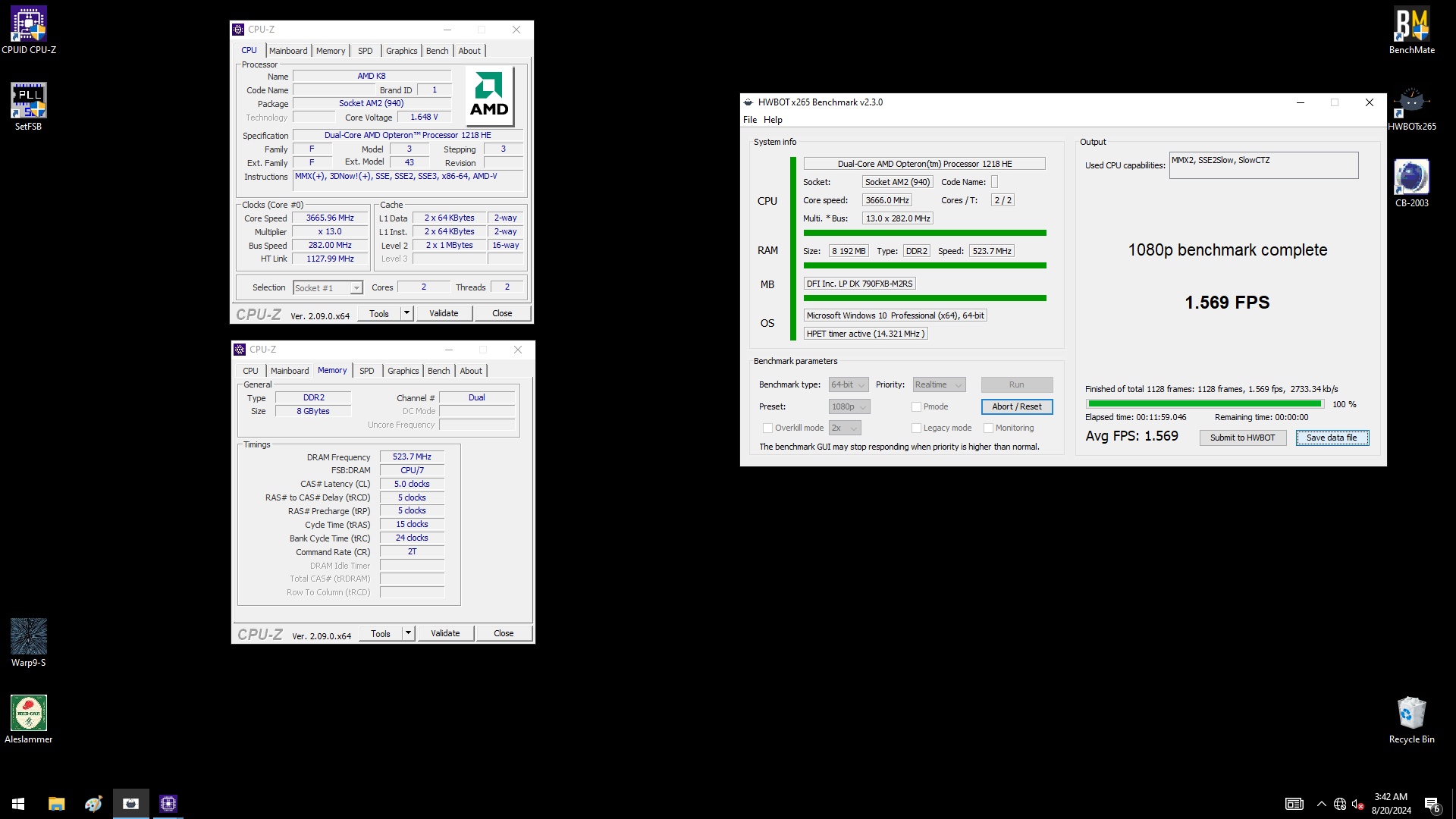Open the Recycle Bin
The image size is (1456, 819).
(1411, 720)
